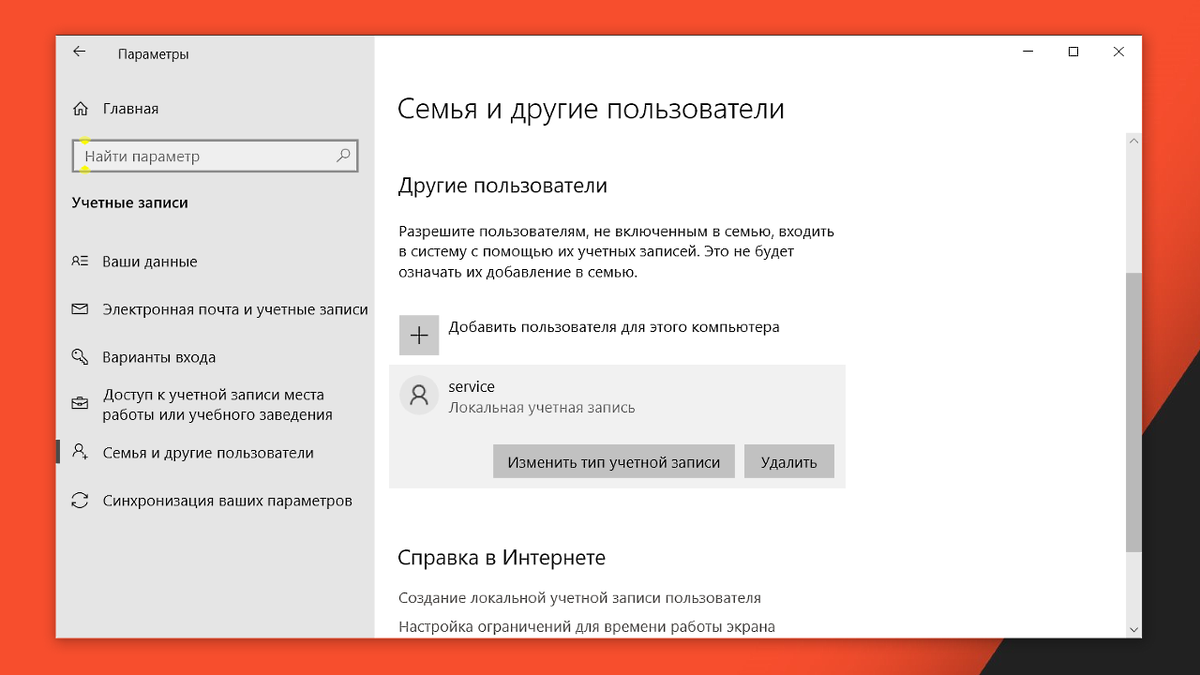The image size is (1200, 675).
Task: Click the scrollbar down arrow
Action: point(1133,629)
